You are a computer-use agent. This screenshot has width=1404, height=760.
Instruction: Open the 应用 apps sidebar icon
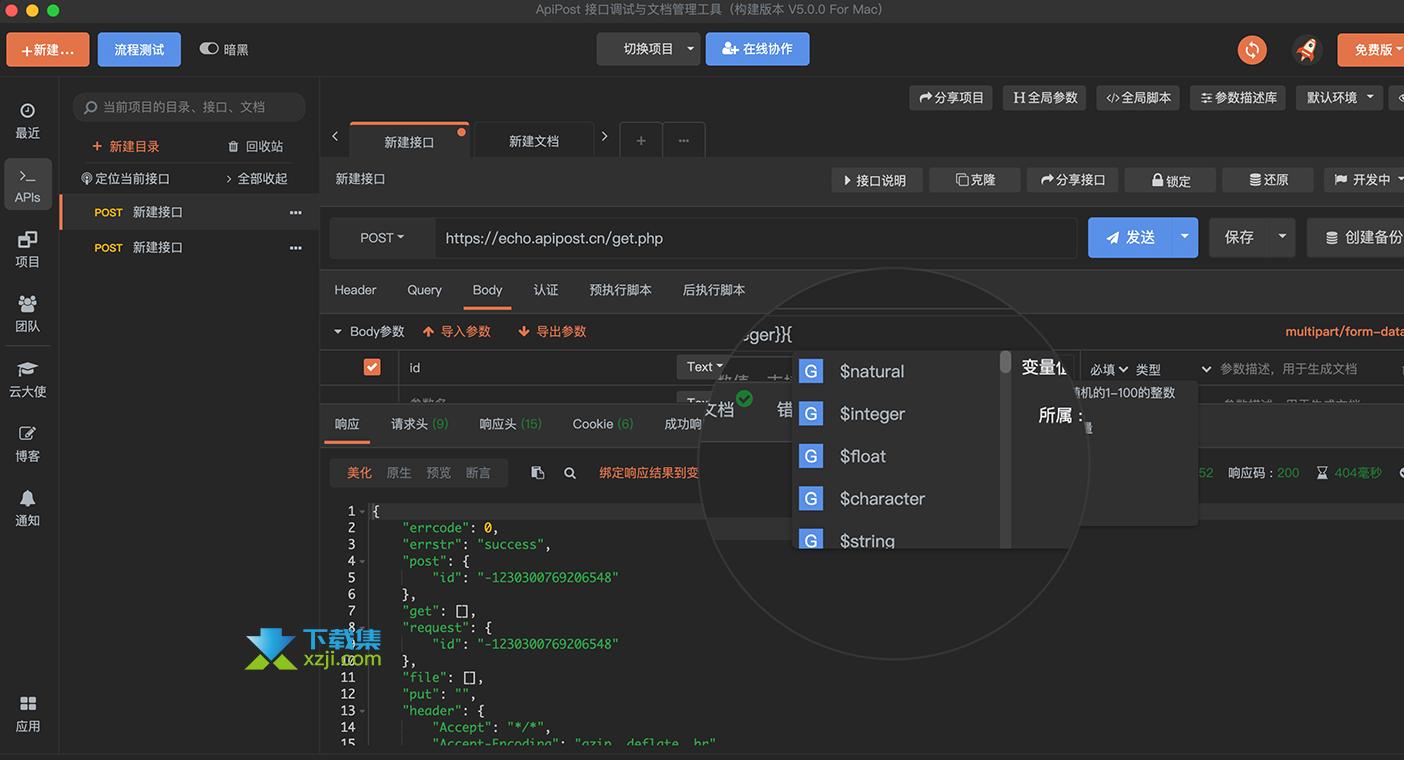point(28,714)
